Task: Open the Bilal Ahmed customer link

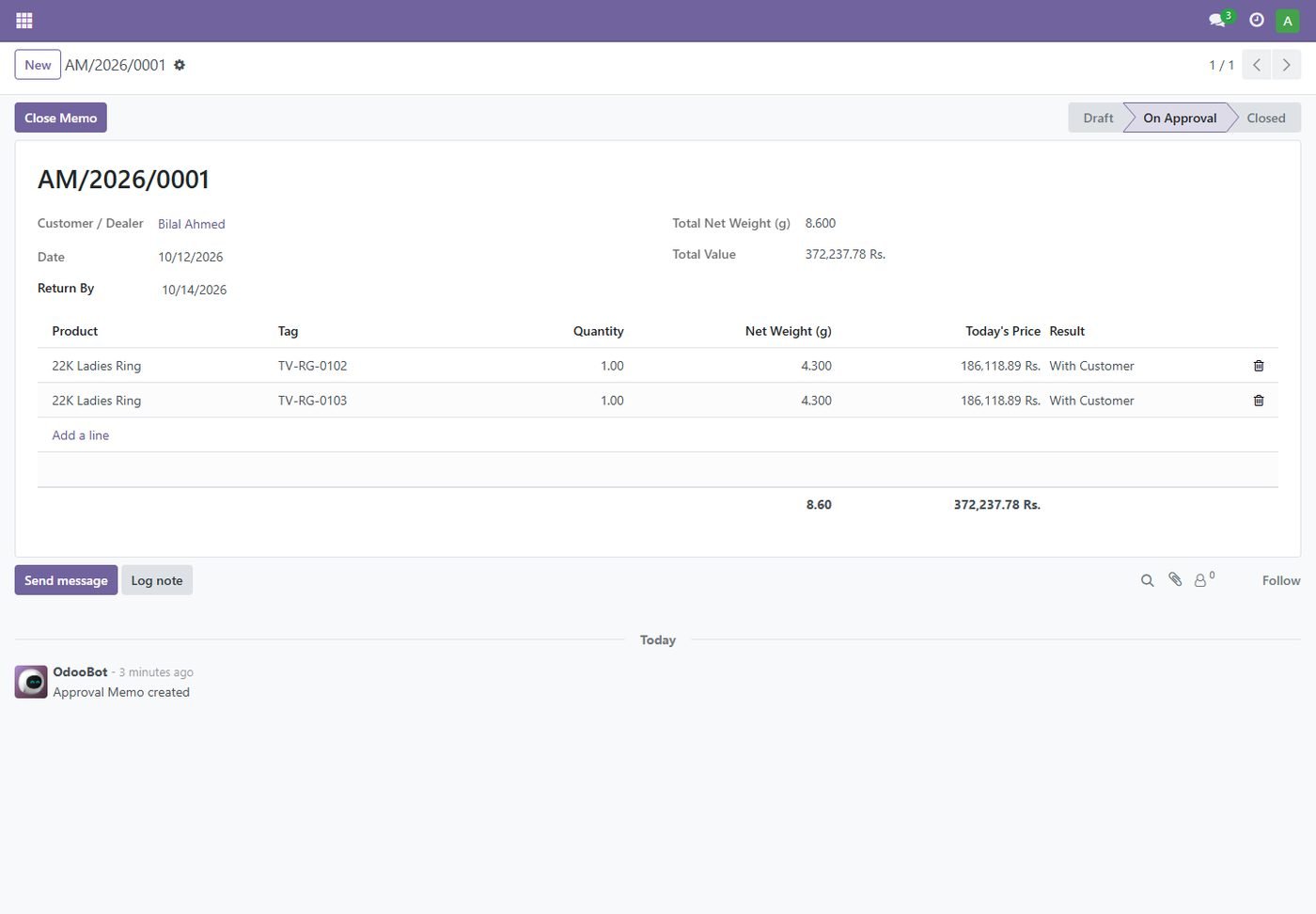Action: (192, 224)
